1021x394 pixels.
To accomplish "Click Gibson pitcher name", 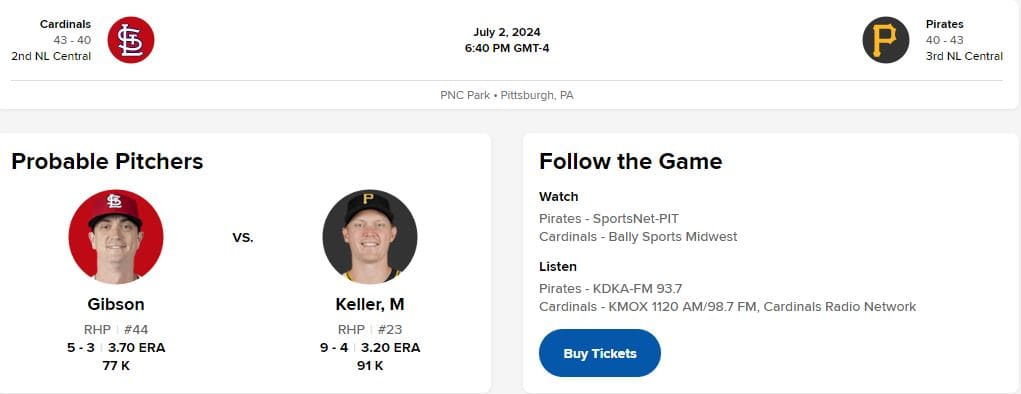I will [116, 304].
